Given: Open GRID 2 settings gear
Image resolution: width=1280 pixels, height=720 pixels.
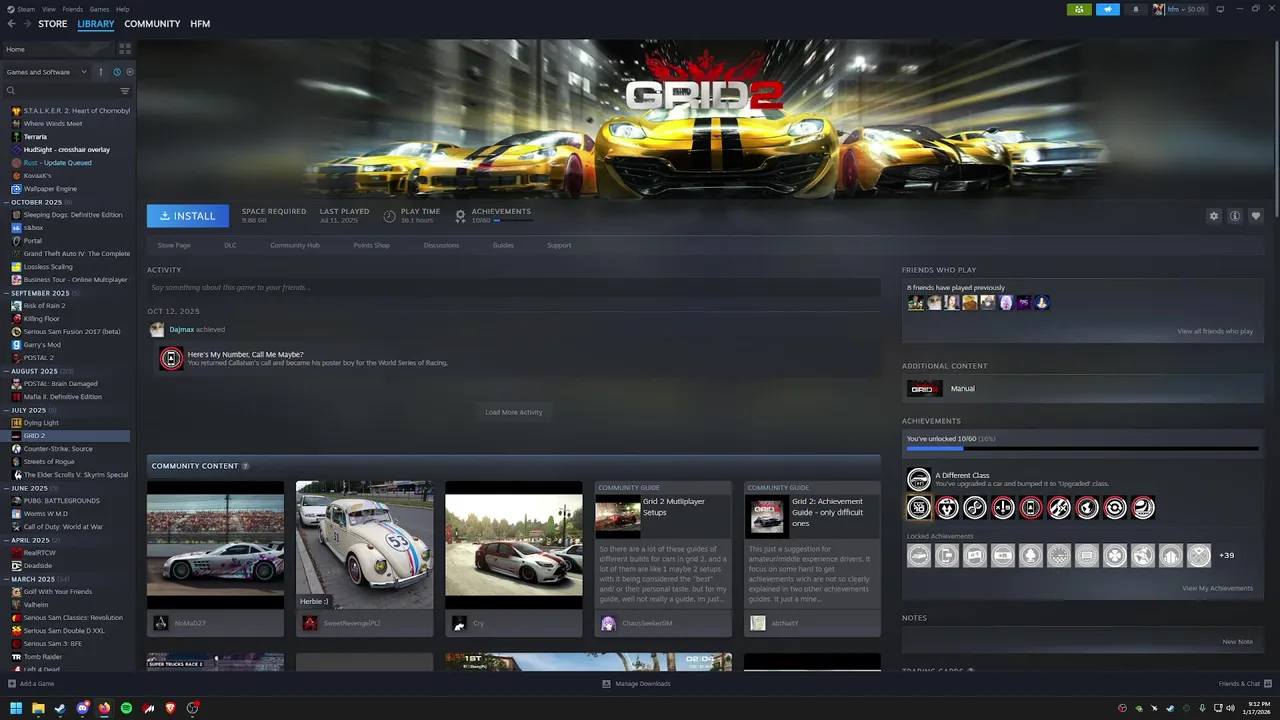Looking at the screenshot, I should click(x=1214, y=216).
